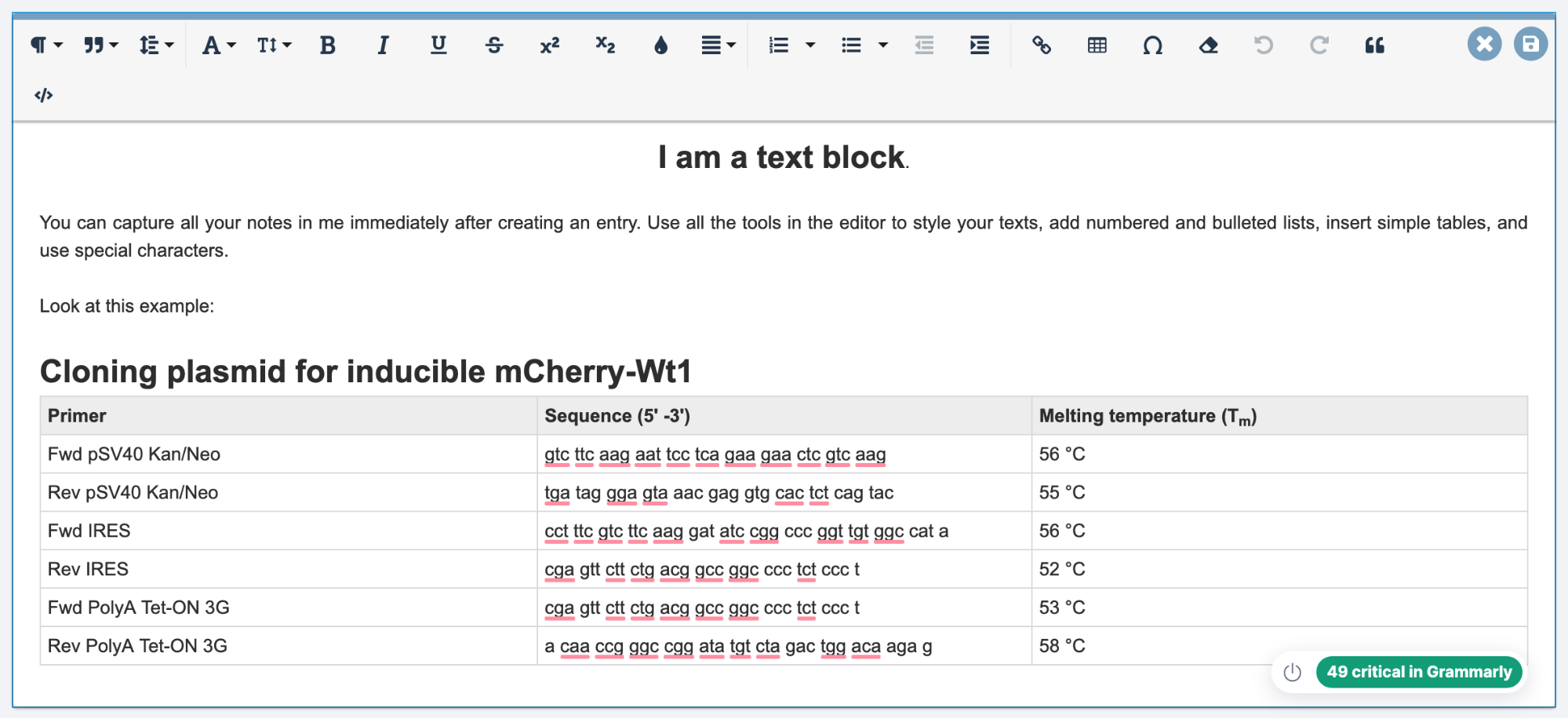Apply superscript formatting
This screenshot has width=1568, height=719.
click(x=549, y=46)
